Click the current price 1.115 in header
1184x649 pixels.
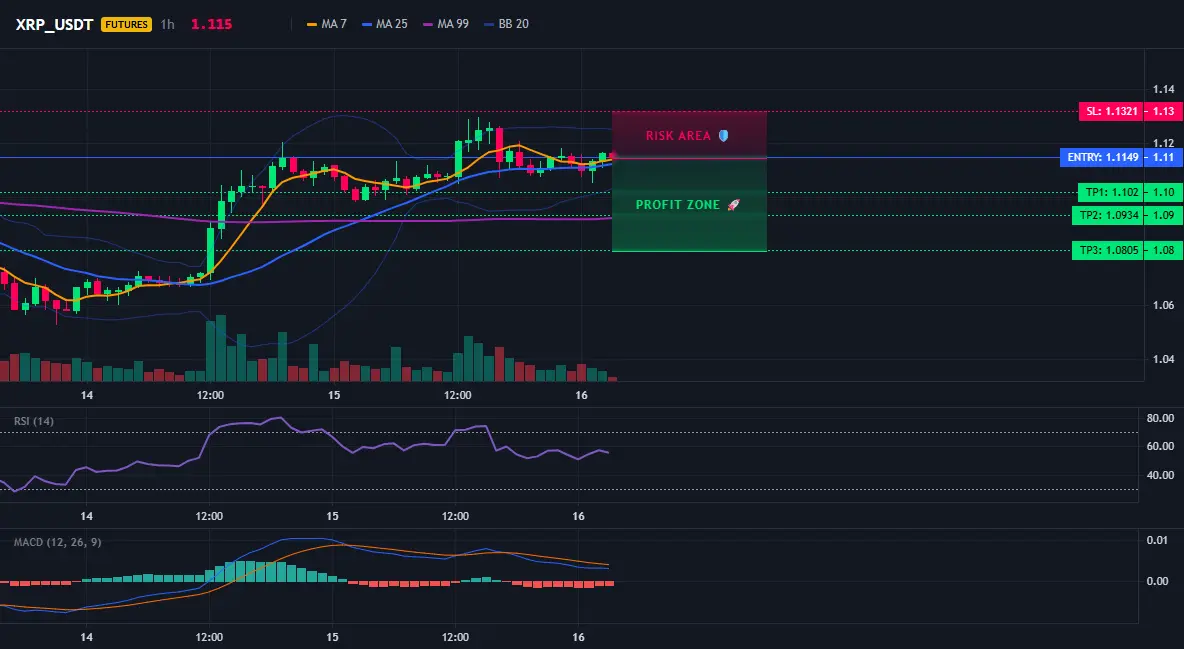click(211, 24)
